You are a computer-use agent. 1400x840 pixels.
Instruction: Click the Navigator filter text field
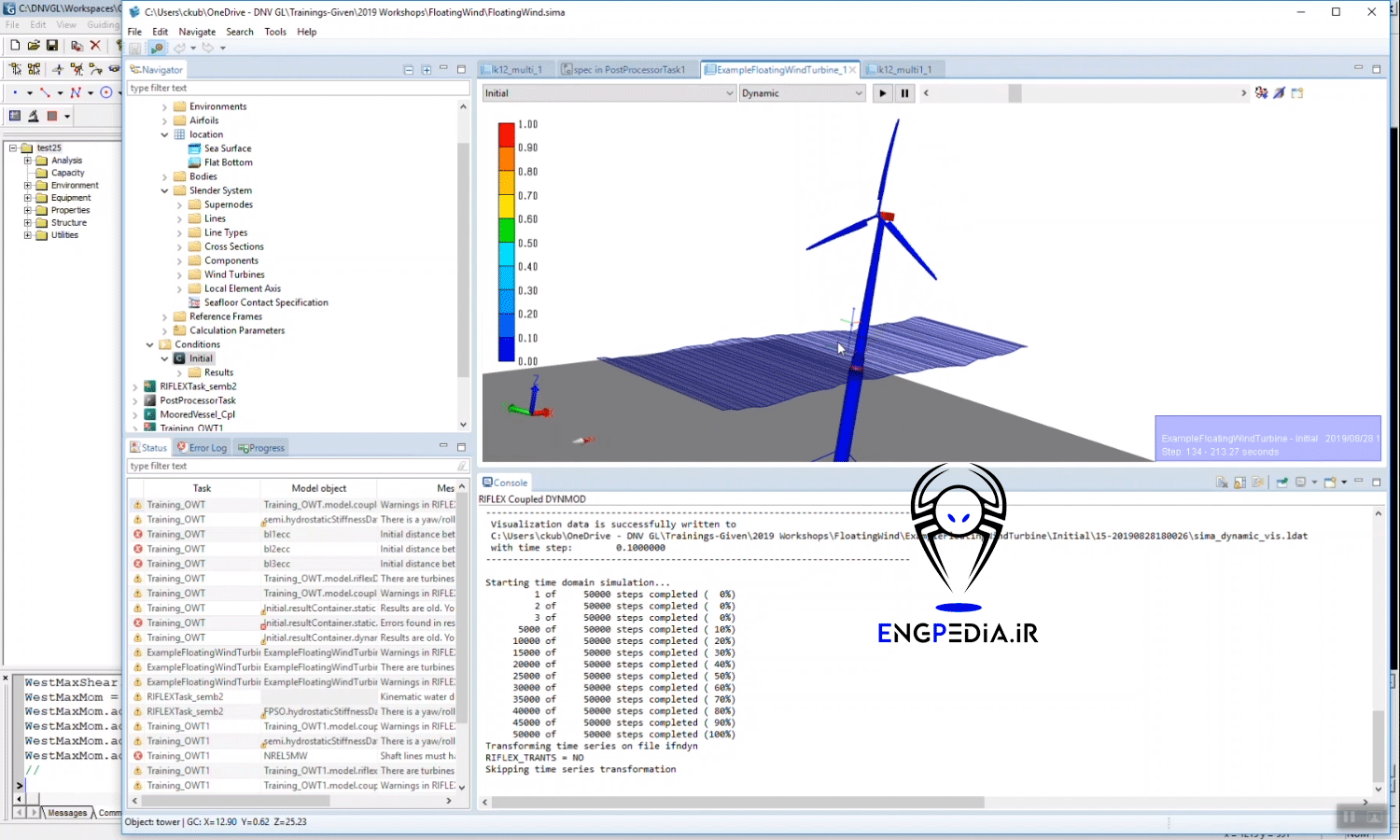pyautogui.click(x=298, y=88)
